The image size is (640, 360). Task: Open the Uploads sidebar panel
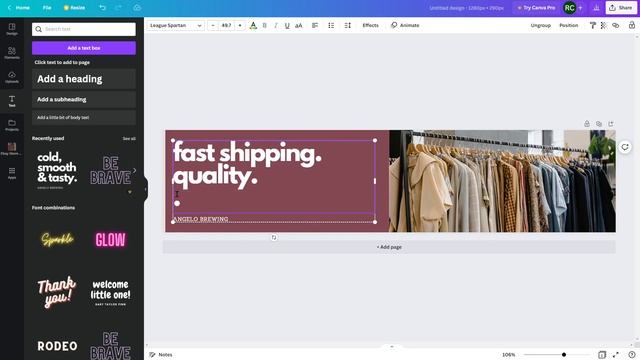(x=12, y=77)
